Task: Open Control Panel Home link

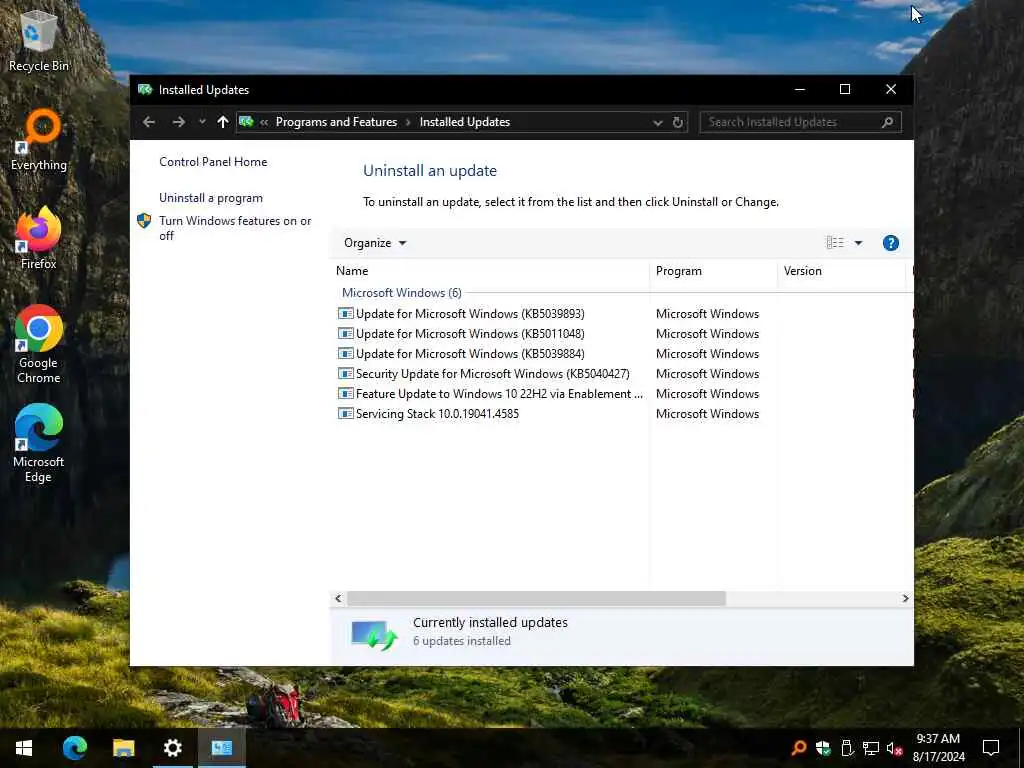Action: [x=213, y=162]
